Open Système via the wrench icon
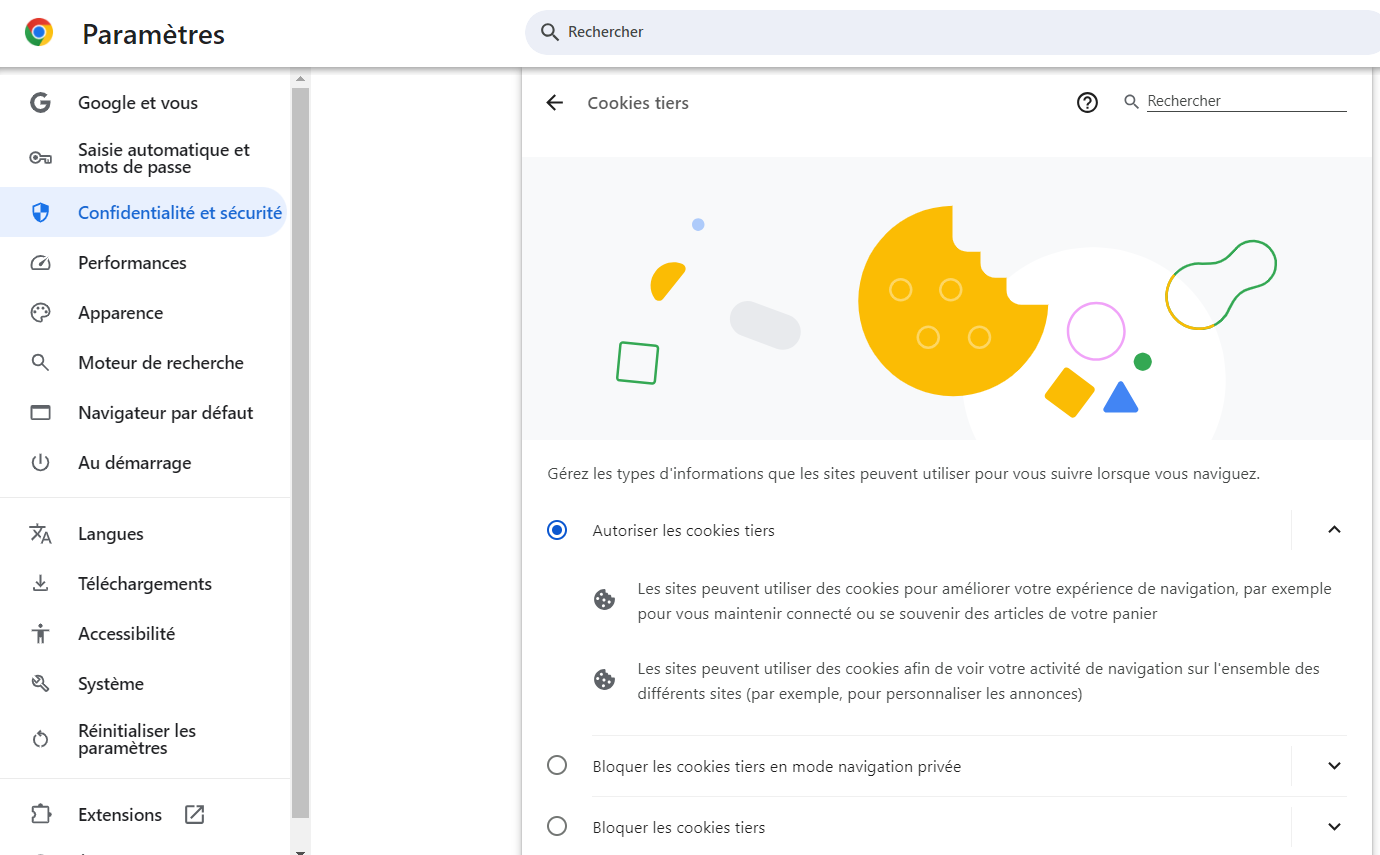This screenshot has height=855, width=1380. point(40,683)
